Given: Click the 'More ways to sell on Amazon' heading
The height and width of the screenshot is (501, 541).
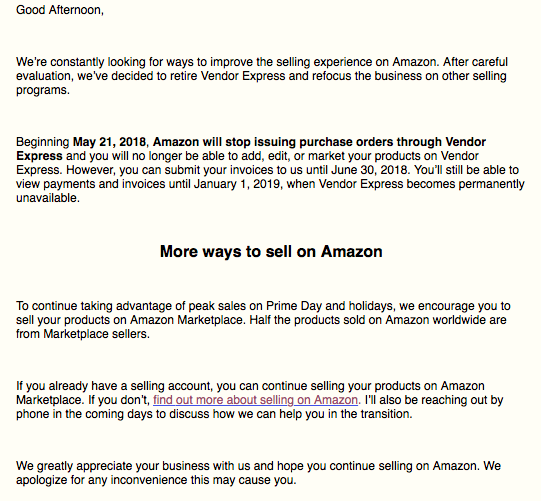Looking at the screenshot, I should [x=271, y=252].
